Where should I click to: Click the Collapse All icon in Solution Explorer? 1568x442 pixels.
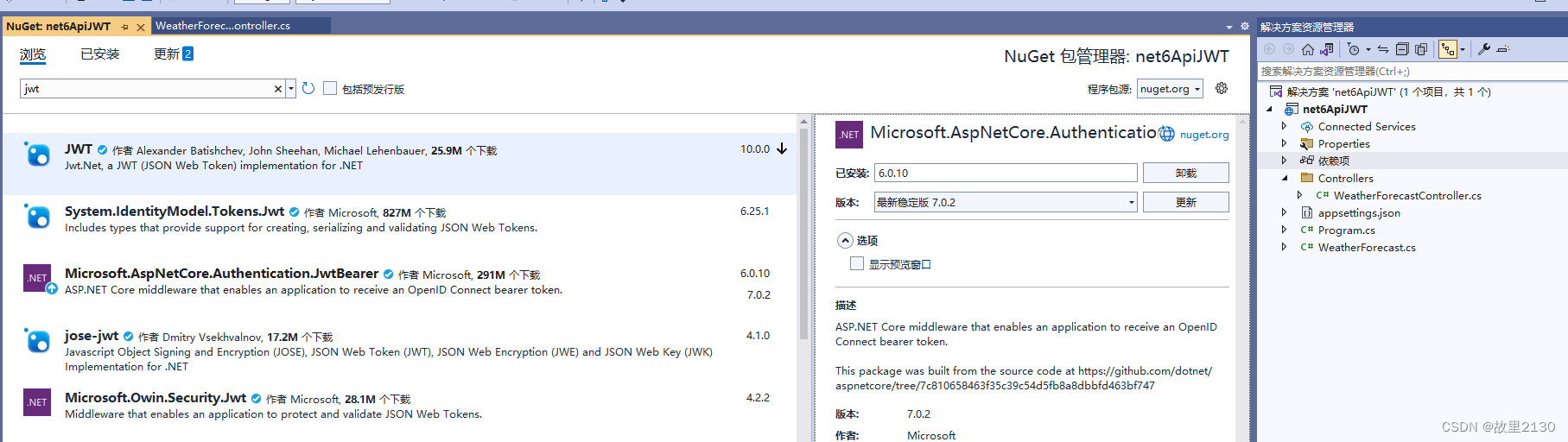click(x=1402, y=49)
